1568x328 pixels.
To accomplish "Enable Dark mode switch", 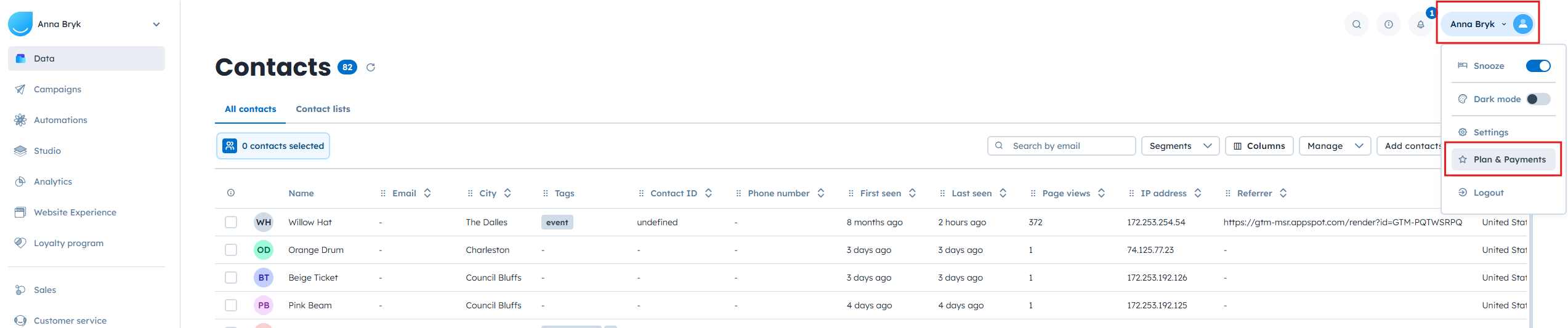I will coord(1538,99).
